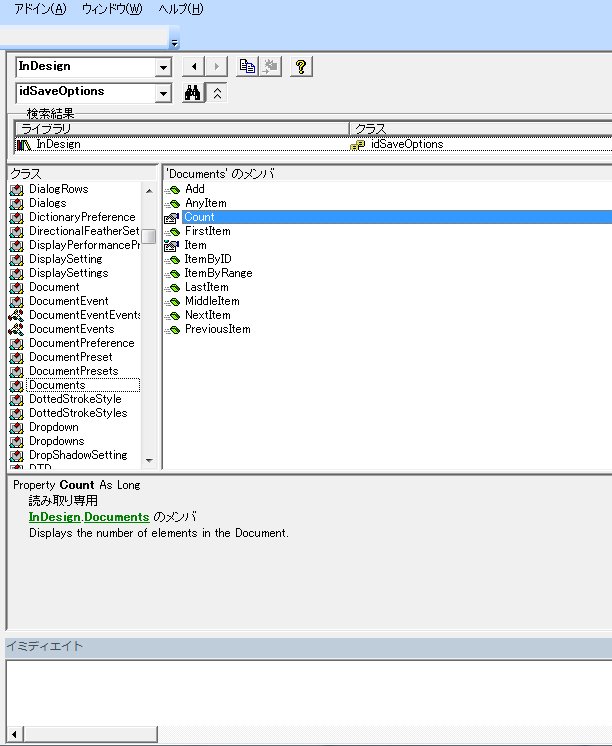Select the LastItem member
The width and height of the screenshot is (612, 746).
(x=207, y=287)
